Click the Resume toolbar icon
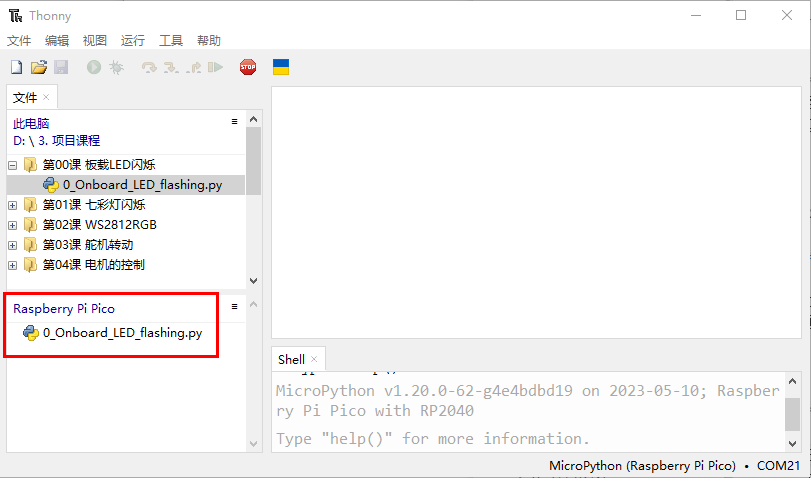Screen dimensions: 811x478 coord(216,67)
